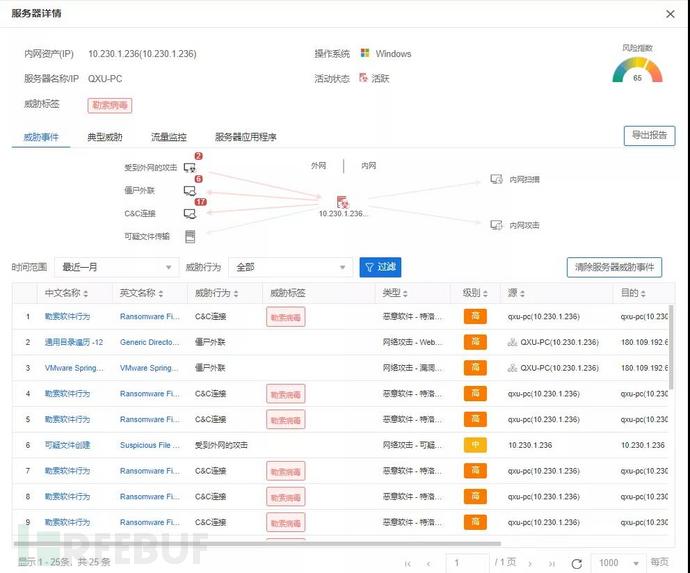The image size is (690, 573).
Task: Click the 导出报告 button
Action: click(x=649, y=136)
